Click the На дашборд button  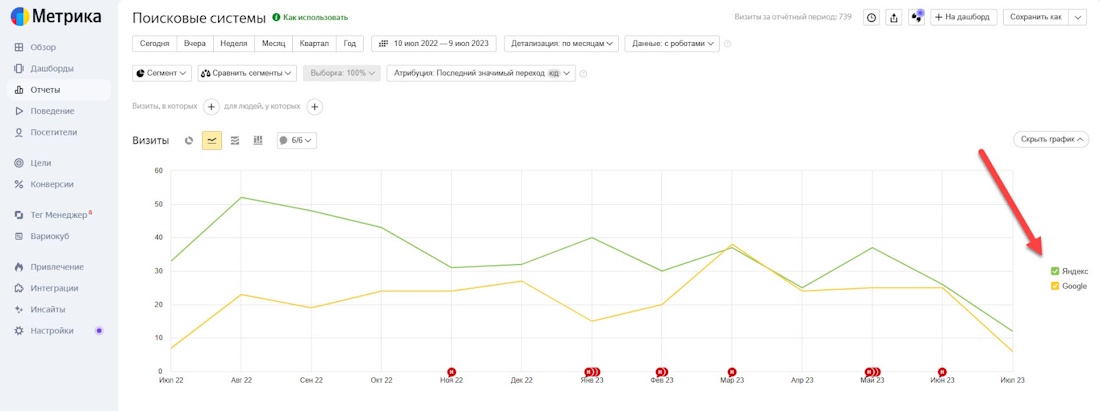963,17
